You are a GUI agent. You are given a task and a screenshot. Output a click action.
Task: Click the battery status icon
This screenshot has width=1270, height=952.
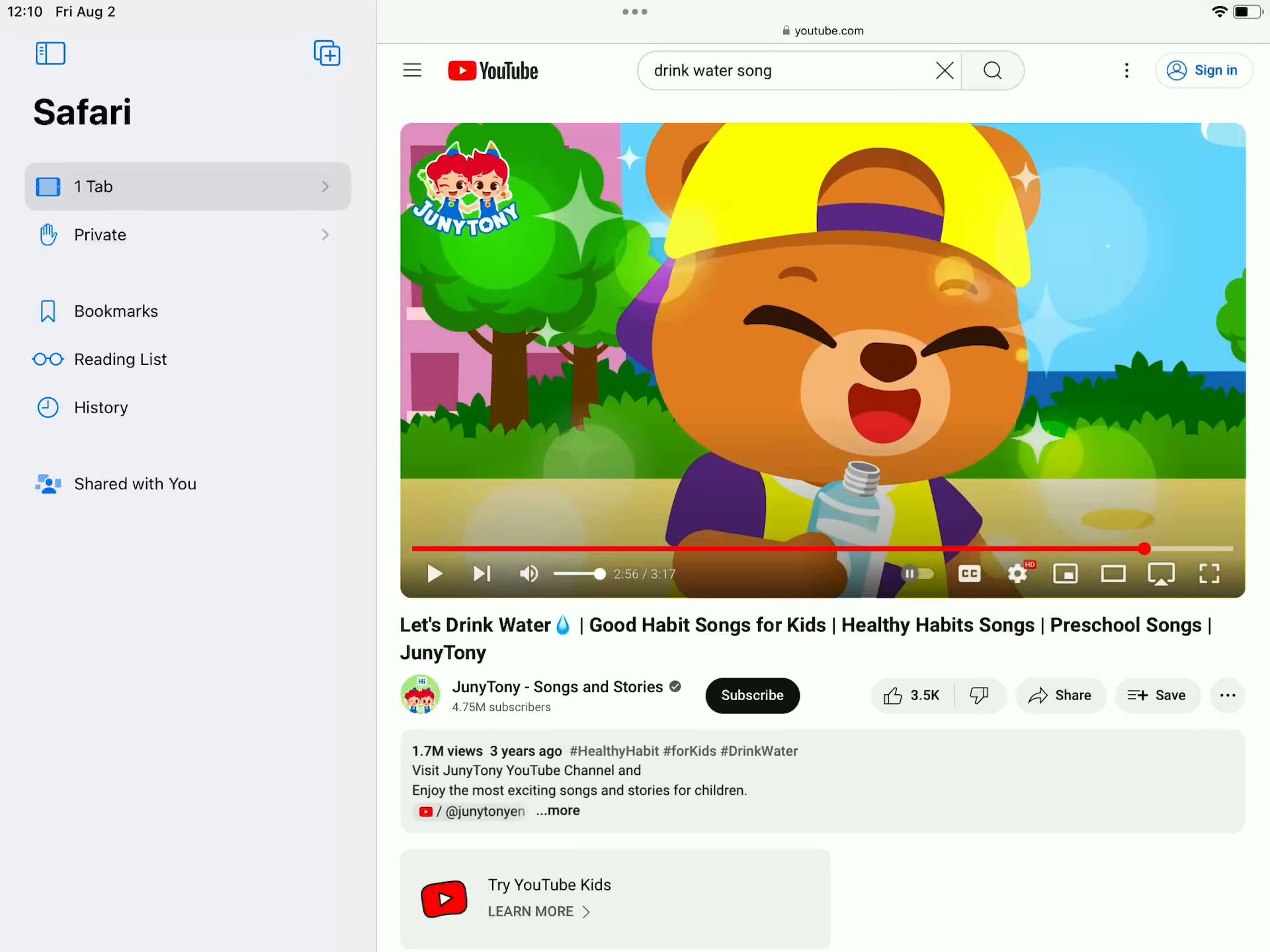(1248, 11)
